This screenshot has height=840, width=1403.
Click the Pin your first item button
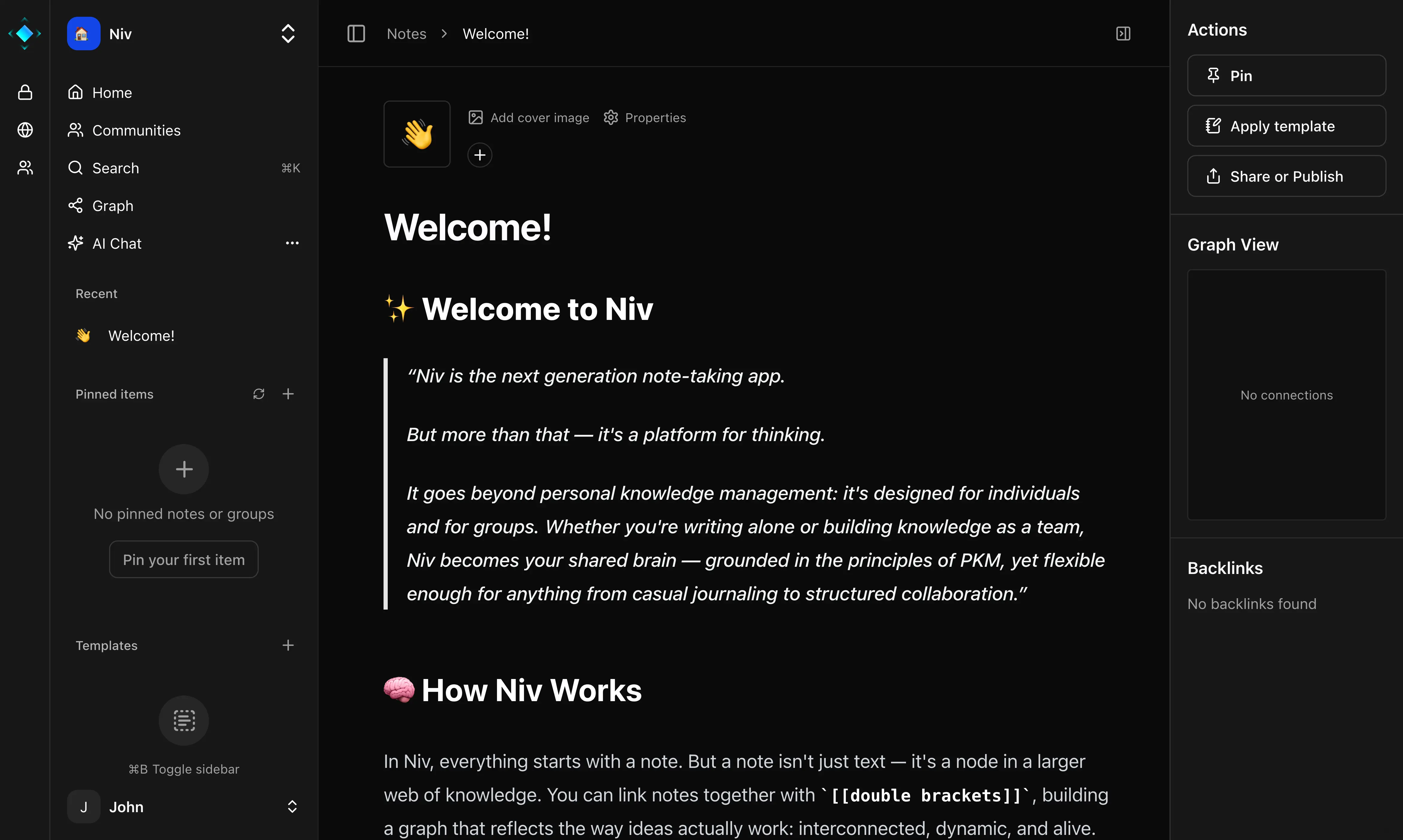[184, 559]
